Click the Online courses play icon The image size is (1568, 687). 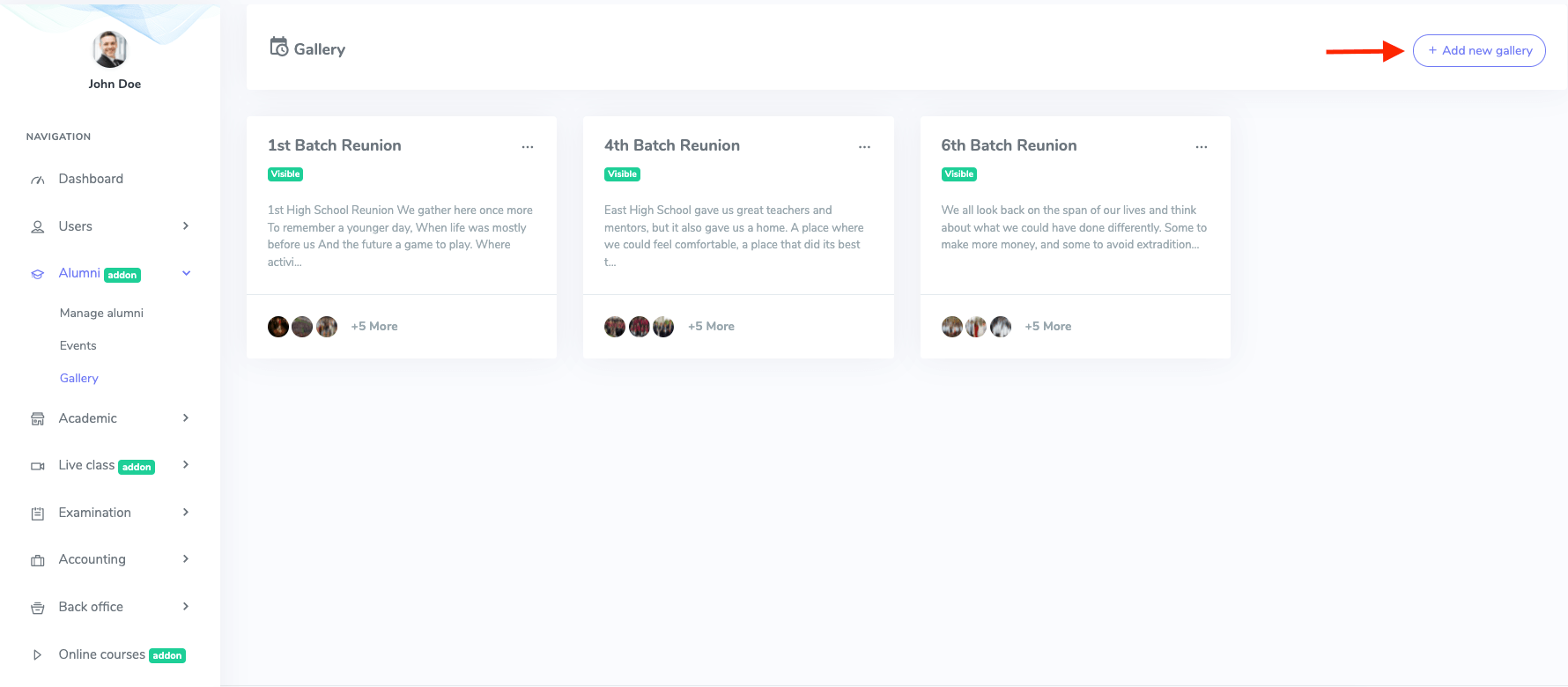38,655
